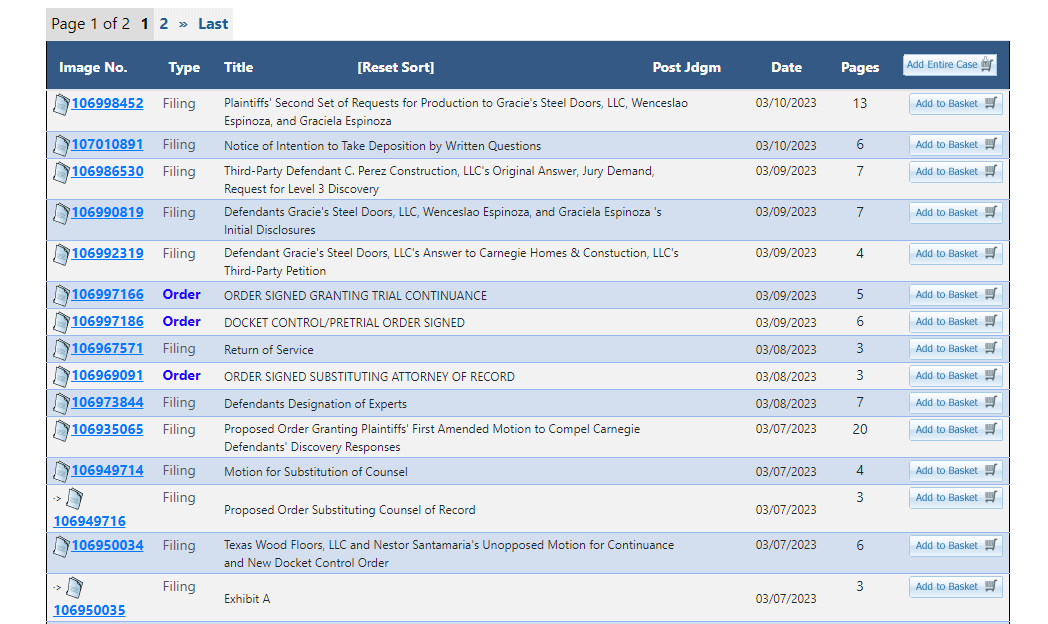The width and height of the screenshot is (1048, 624).
Task: Add Third-Party Petition answer to basket
Action: click(x=956, y=253)
